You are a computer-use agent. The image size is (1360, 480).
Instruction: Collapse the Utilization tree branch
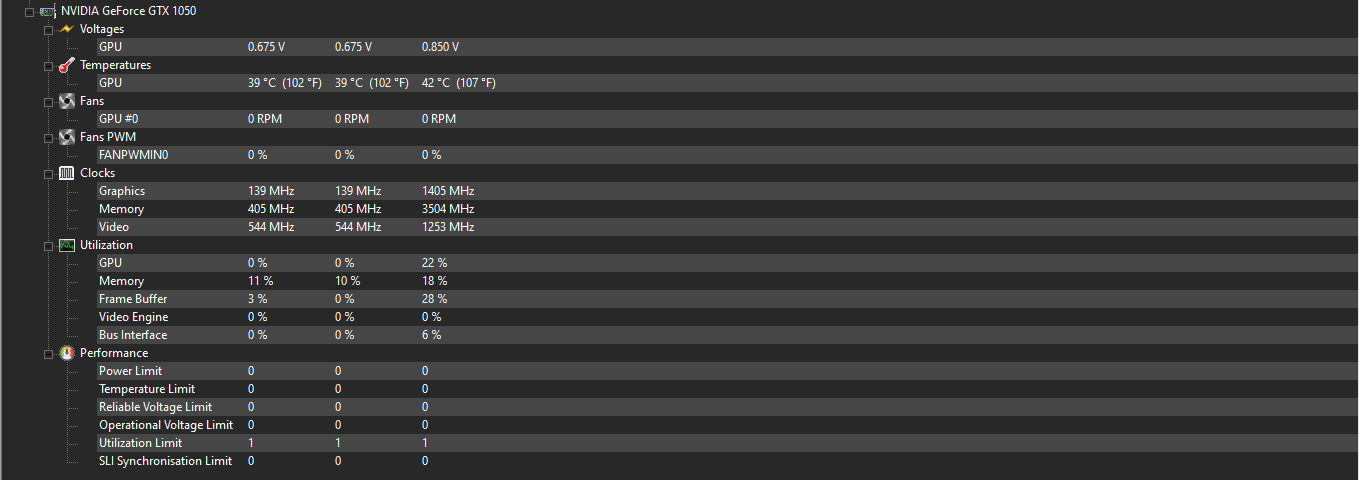pos(48,246)
